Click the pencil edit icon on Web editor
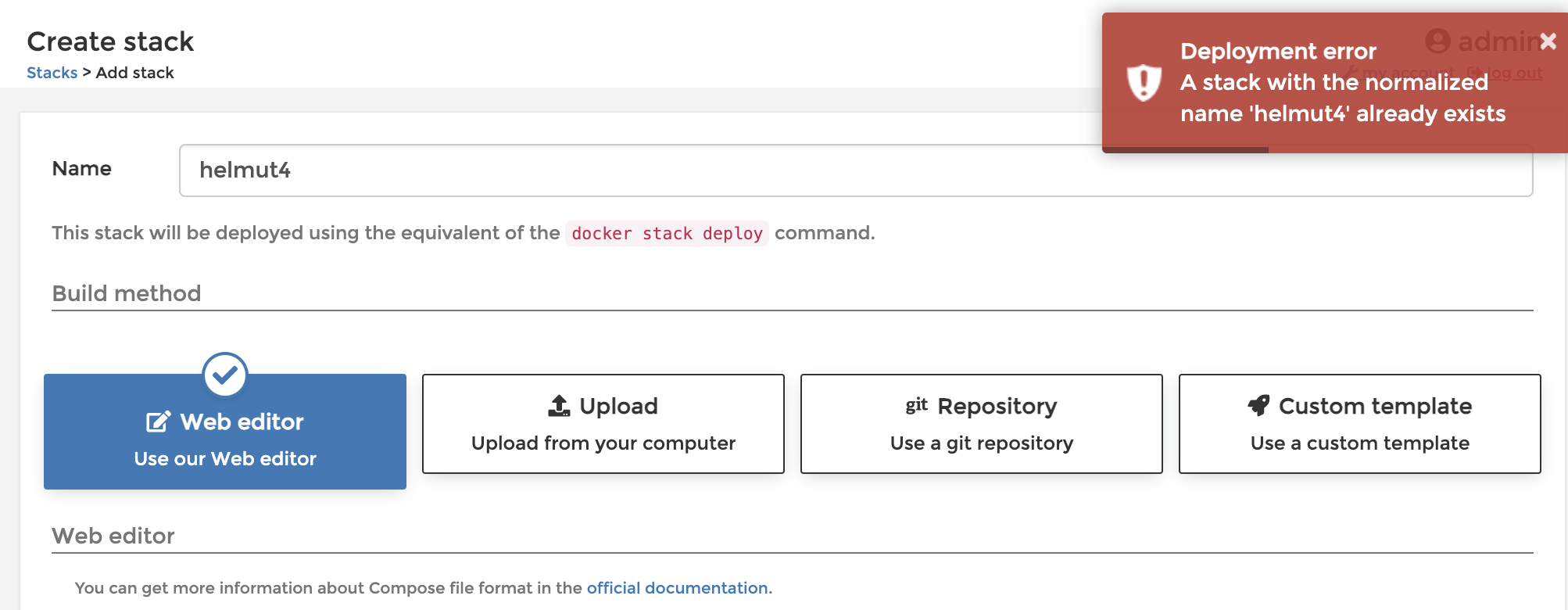1568x610 pixels. tap(158, 422)
